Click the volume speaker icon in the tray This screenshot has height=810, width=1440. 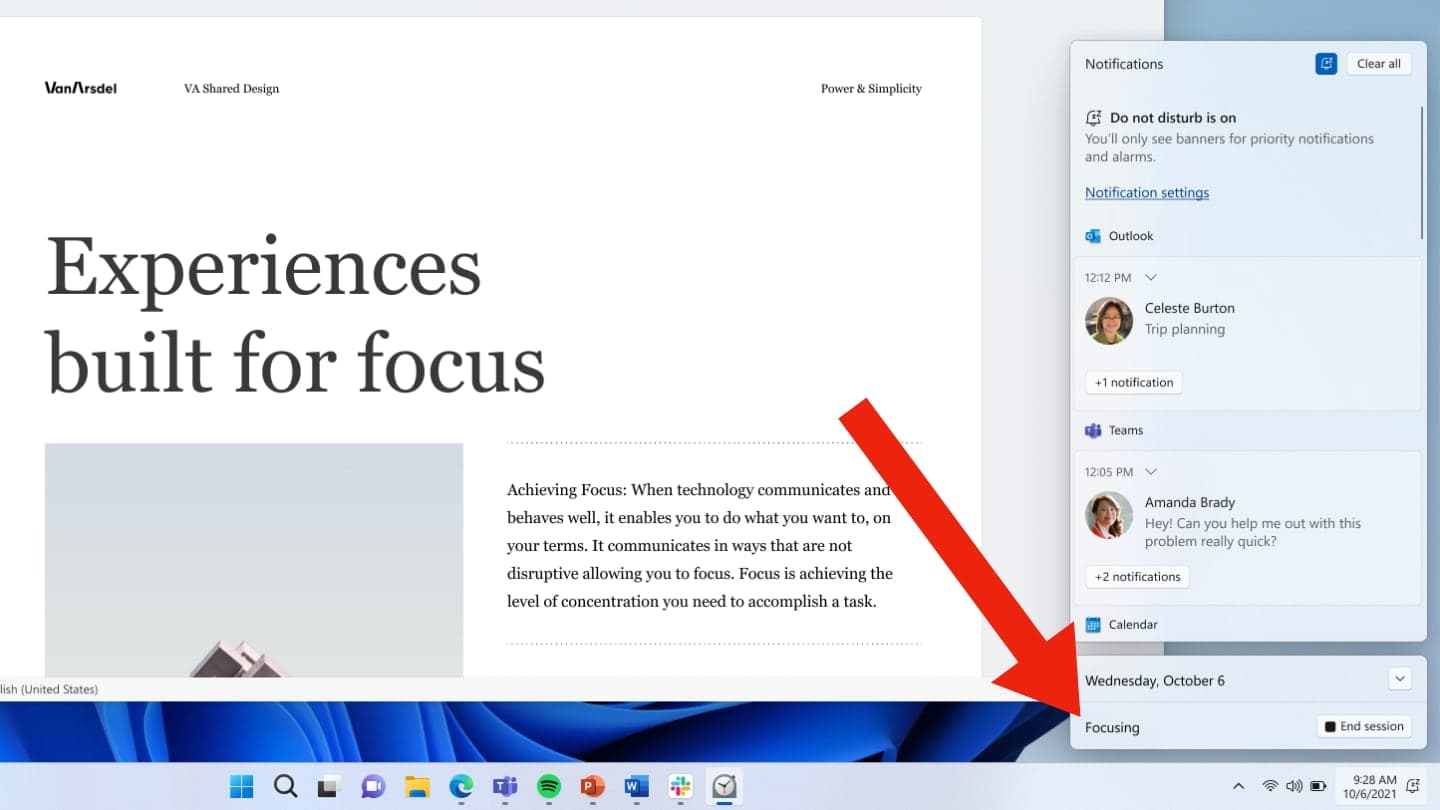point(1294,786)
